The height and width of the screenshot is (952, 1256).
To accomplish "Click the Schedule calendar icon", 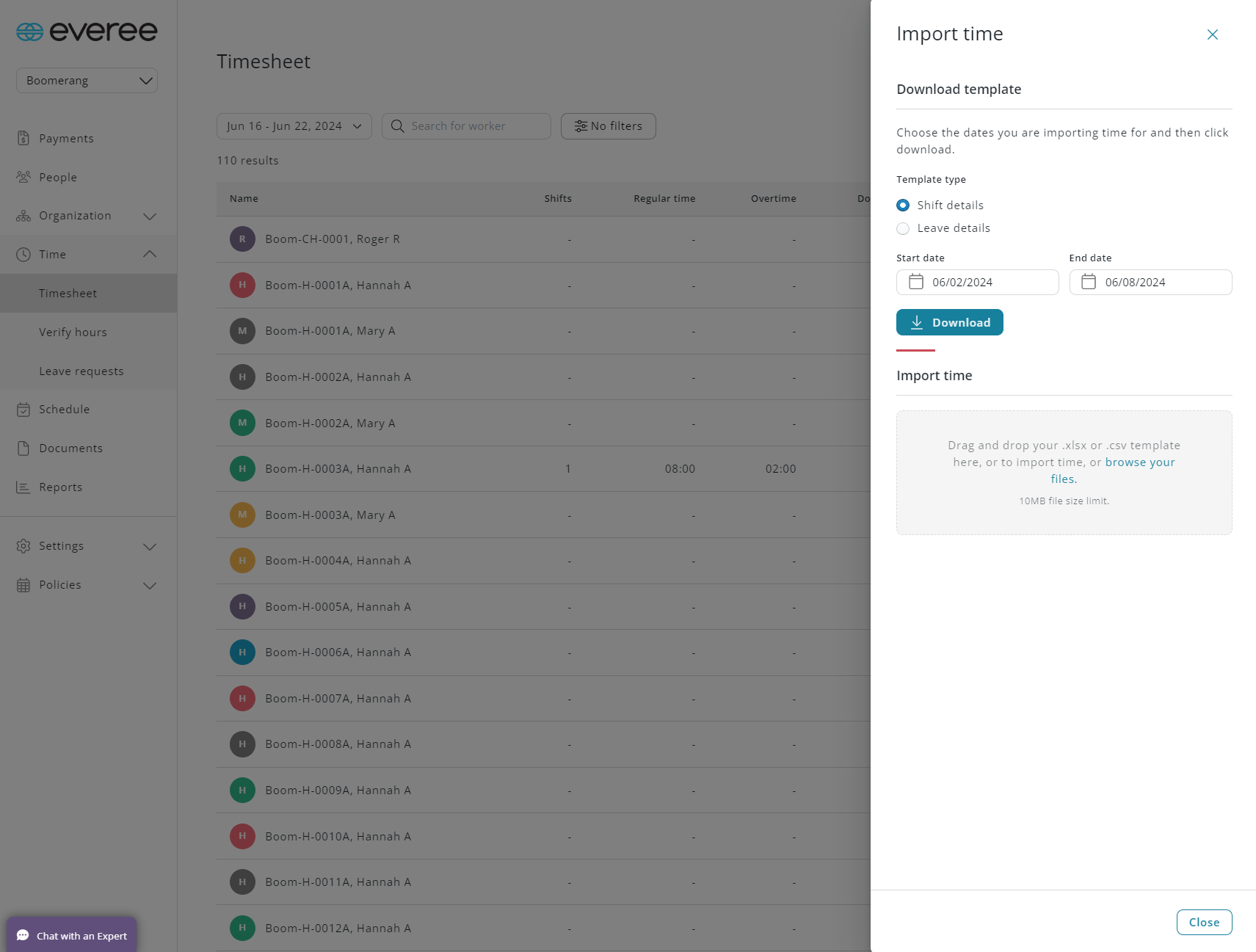I will pyautogui.click(x=23, y=410).
